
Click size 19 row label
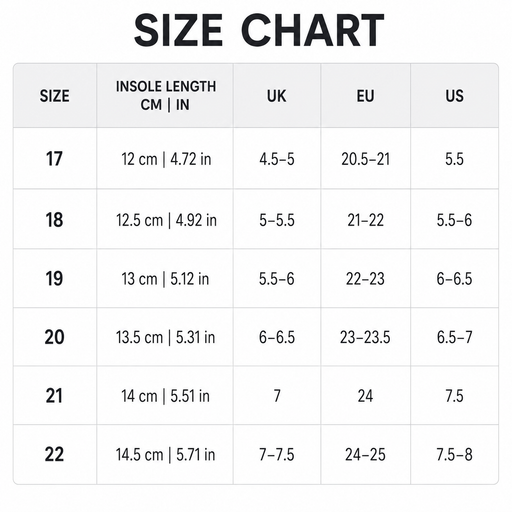coord(54,279)
